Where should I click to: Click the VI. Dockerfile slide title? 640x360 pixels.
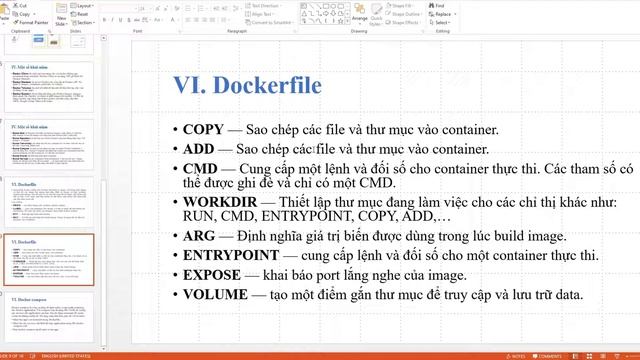pyautogui.click(x=247, y=85)
